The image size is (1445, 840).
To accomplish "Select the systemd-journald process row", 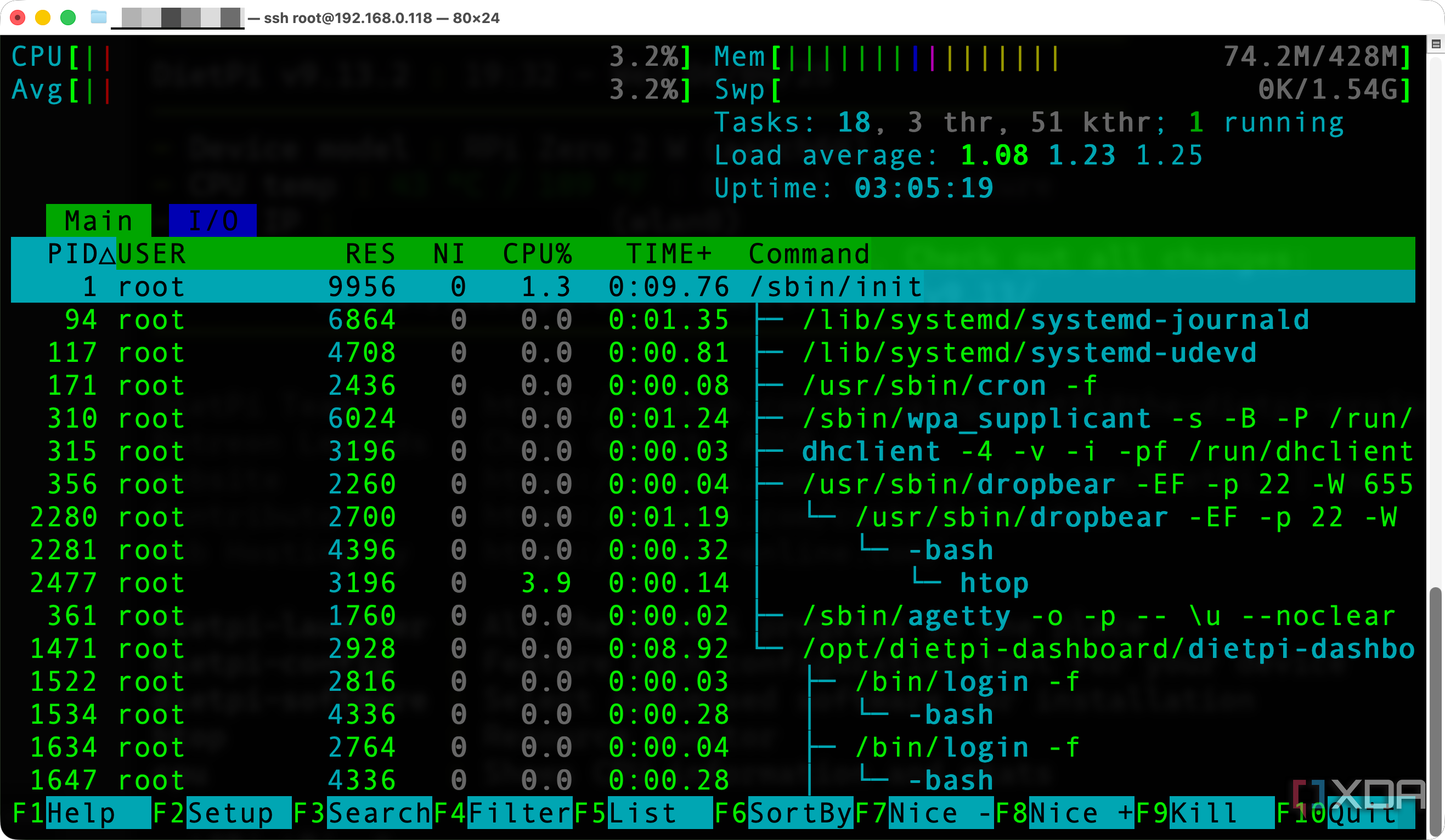I will coord(713,320).
